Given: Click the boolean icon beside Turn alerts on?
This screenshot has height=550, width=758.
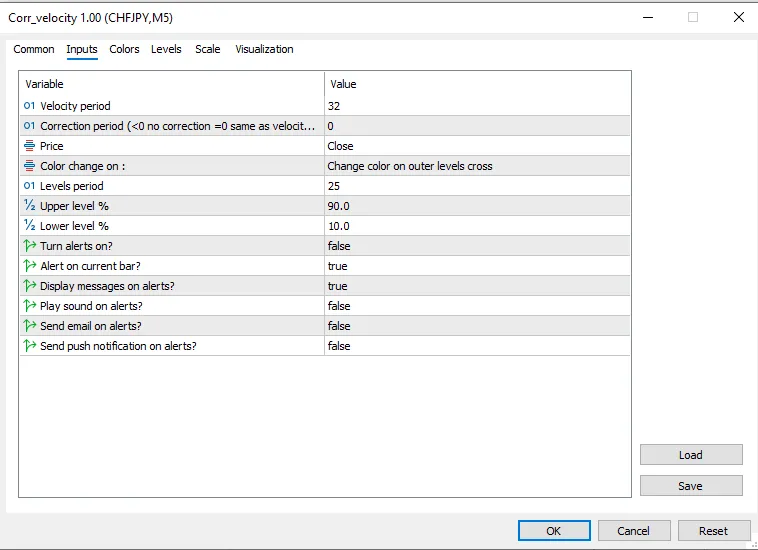Looking at the screenshot, I should [x=29, y=246].
